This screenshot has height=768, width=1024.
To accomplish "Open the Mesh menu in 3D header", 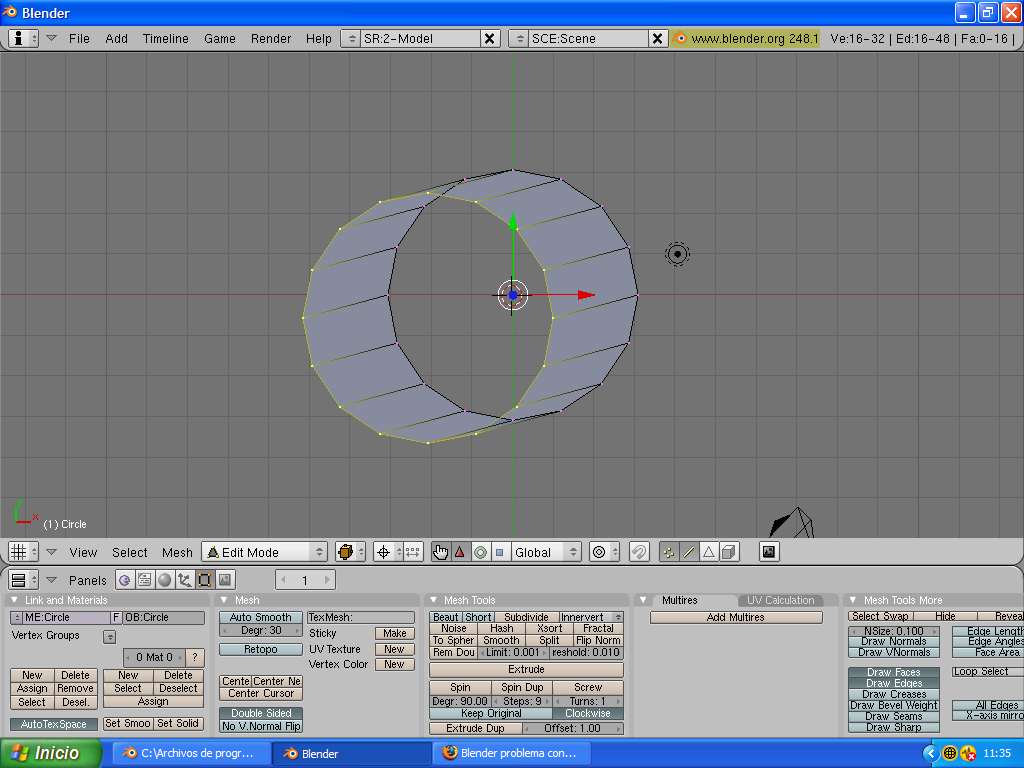I will [x=177, y=552].
